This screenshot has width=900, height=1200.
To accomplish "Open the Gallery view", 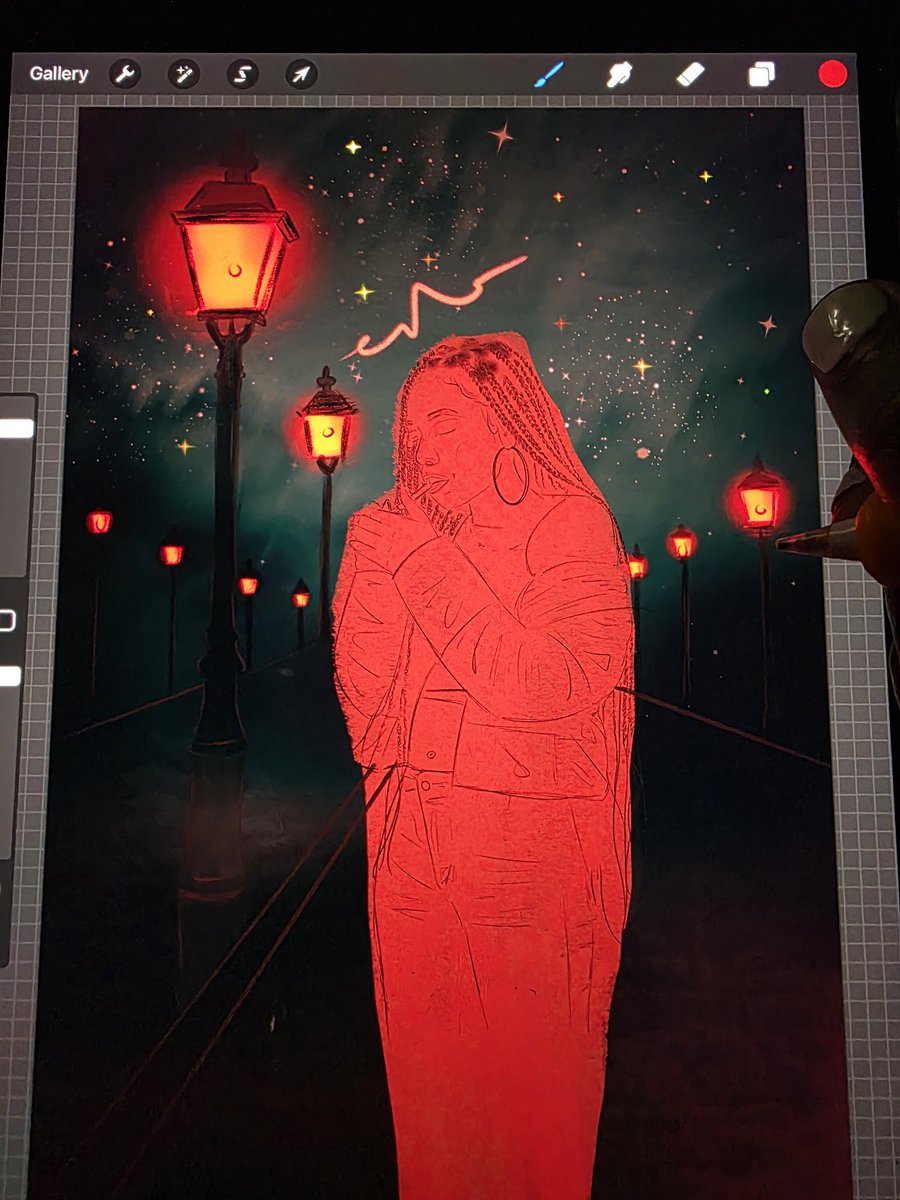I will (x=59, y=74).
